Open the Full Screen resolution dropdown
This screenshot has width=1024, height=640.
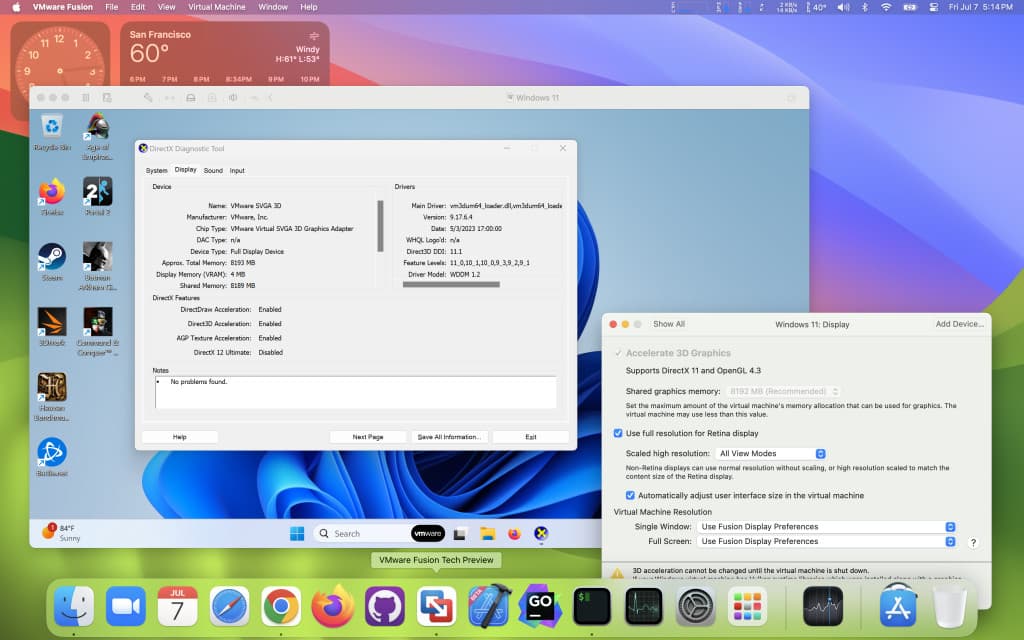826,541
